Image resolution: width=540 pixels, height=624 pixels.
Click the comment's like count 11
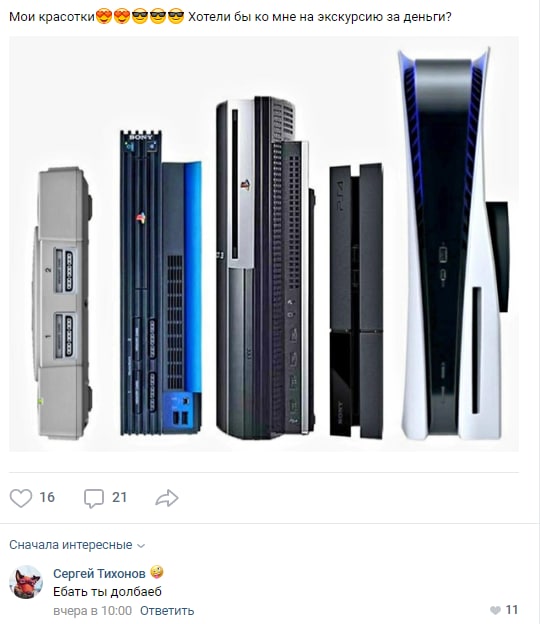[512, 610]
